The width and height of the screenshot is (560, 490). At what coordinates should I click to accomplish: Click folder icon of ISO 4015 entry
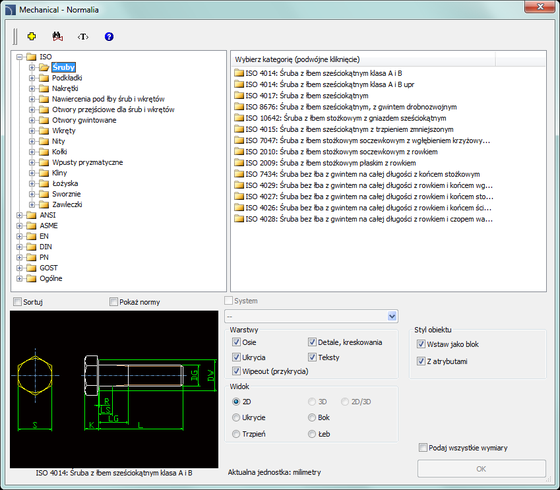coord(239,129)
